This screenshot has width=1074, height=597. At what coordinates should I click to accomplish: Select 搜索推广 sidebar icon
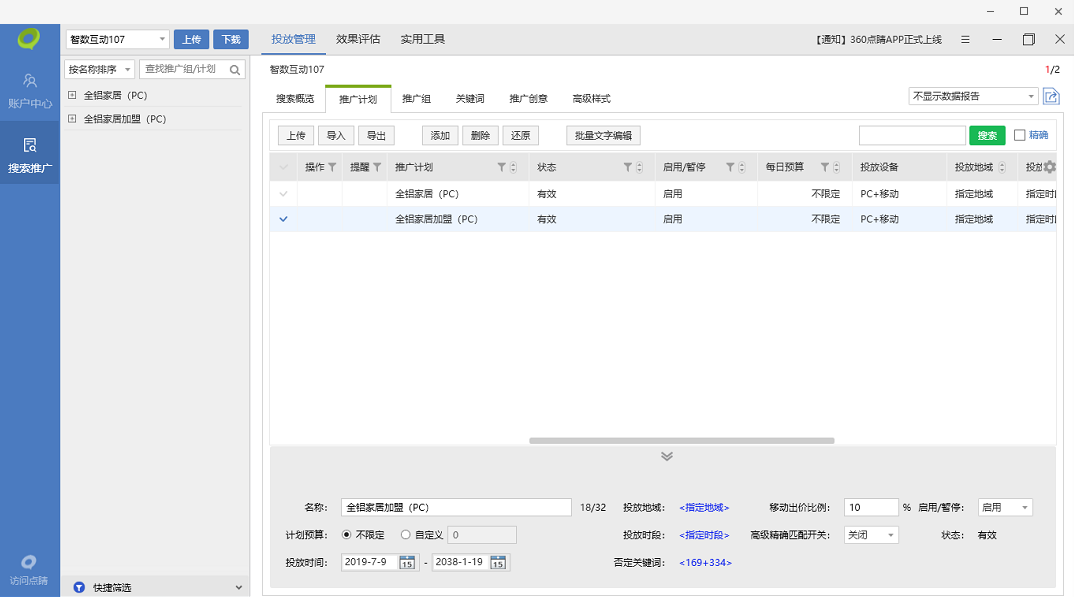click(30, 153)
